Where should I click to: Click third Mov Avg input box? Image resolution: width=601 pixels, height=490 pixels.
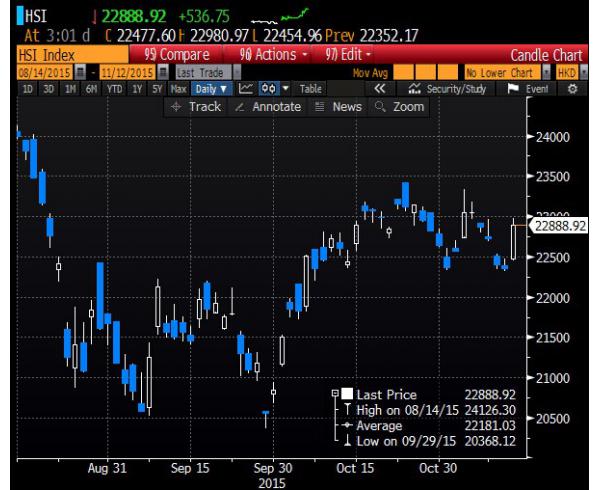(x=448, y=72)
